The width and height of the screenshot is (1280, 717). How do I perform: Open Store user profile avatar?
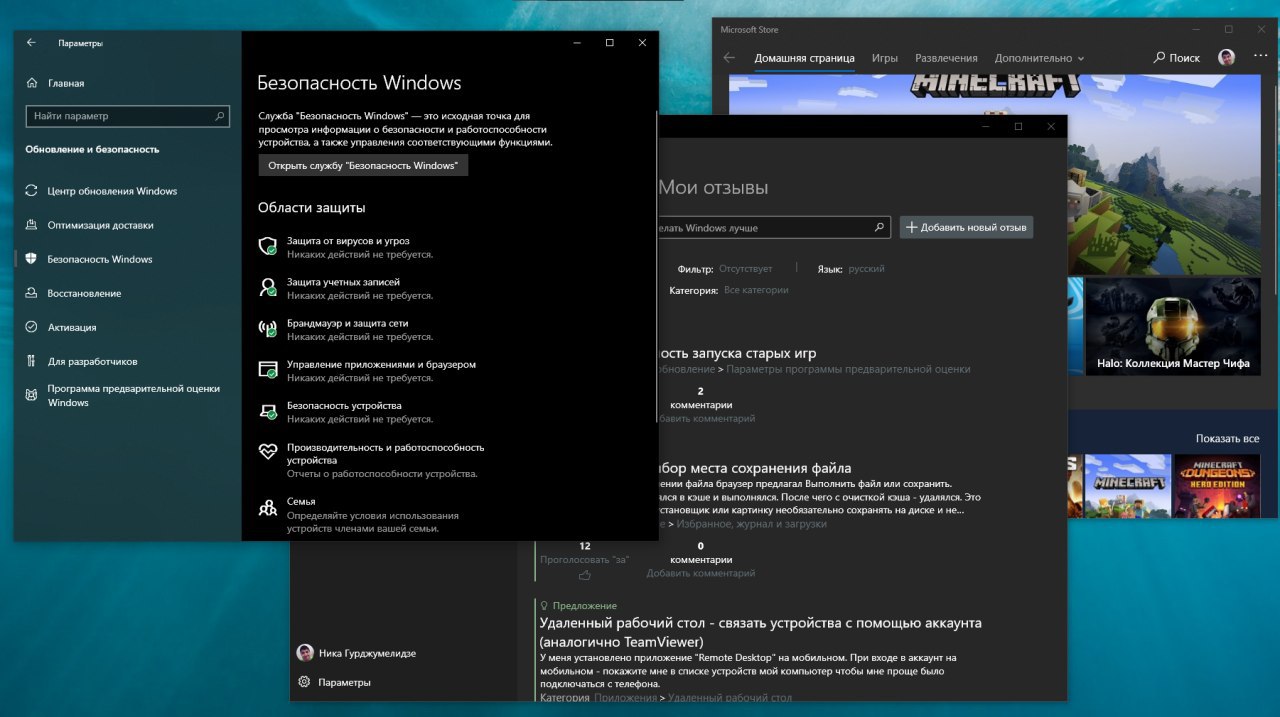(x=1226, y=58)
